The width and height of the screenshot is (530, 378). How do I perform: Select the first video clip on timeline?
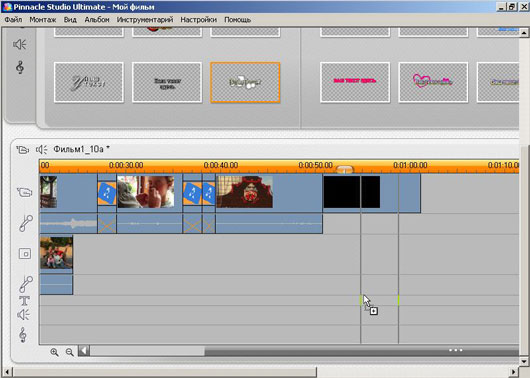pos(68,193)
